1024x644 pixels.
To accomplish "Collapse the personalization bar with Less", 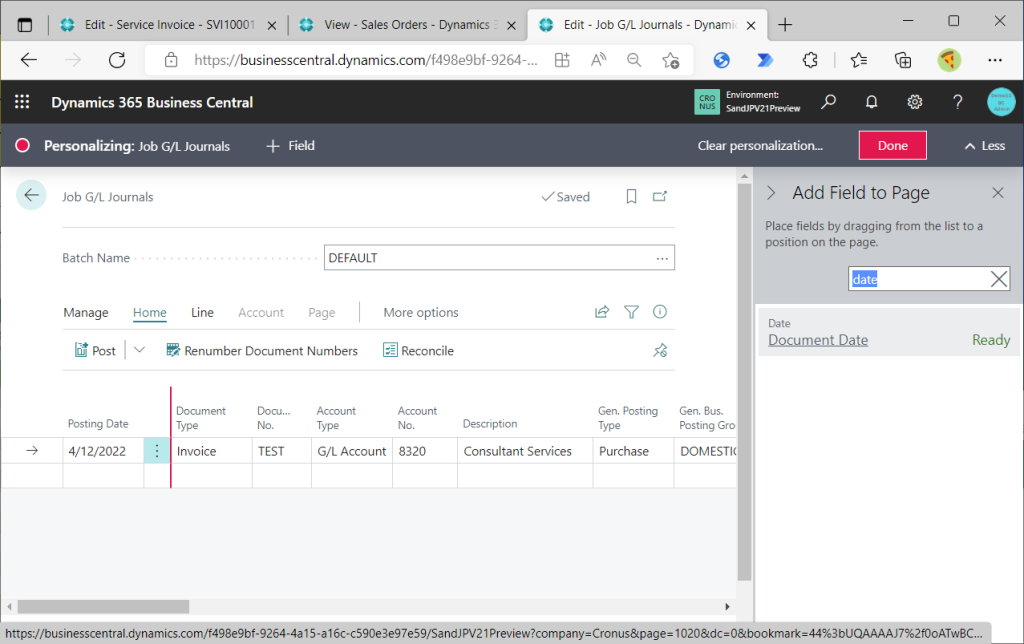I will point(985,146).
